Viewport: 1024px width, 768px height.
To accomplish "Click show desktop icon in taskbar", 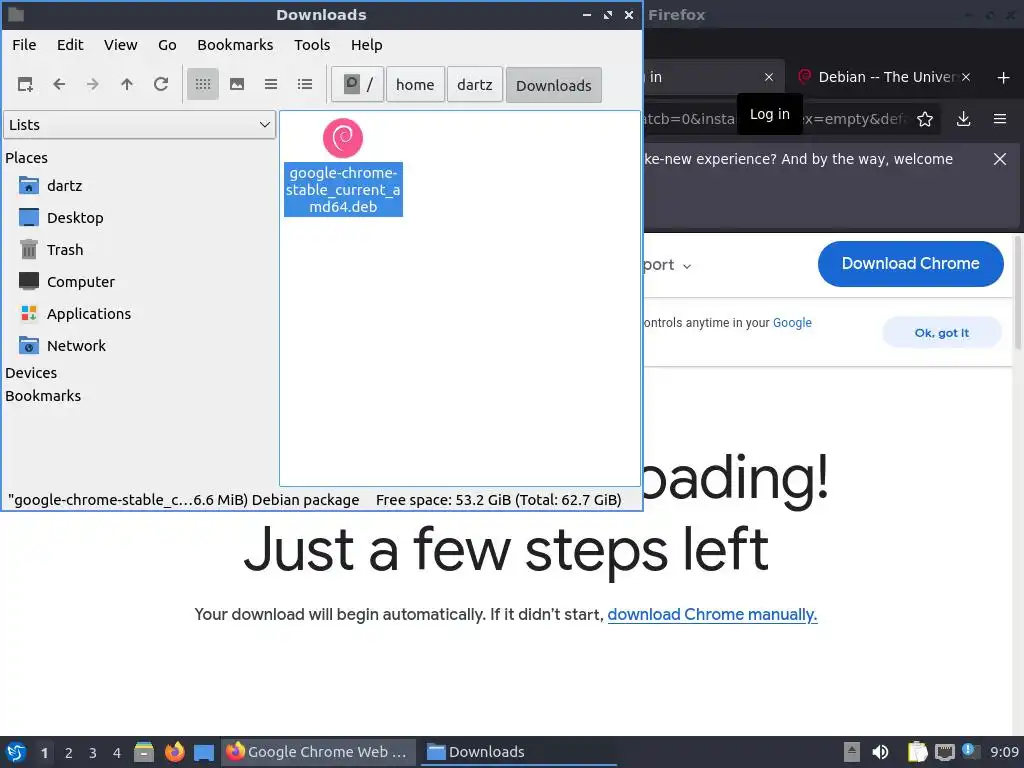I will pyautogui.click(x=204, y=752).
